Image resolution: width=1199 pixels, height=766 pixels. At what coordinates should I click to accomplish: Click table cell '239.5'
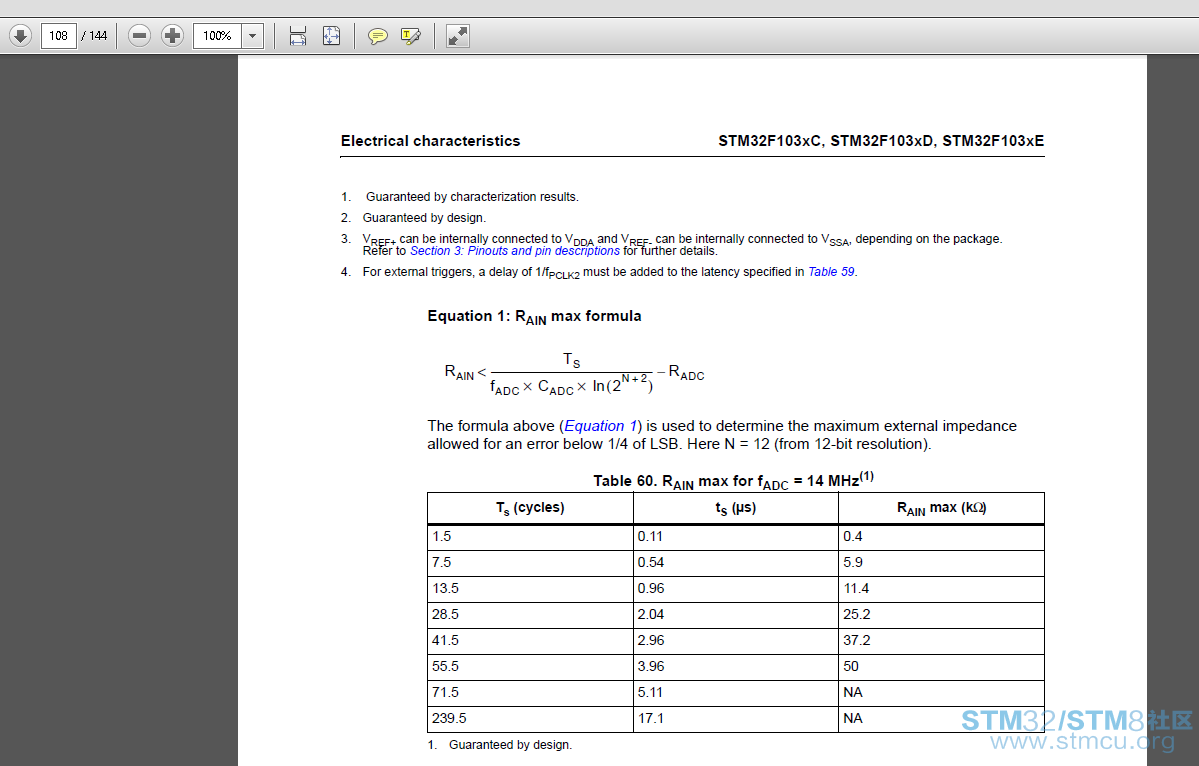[530, 719]
